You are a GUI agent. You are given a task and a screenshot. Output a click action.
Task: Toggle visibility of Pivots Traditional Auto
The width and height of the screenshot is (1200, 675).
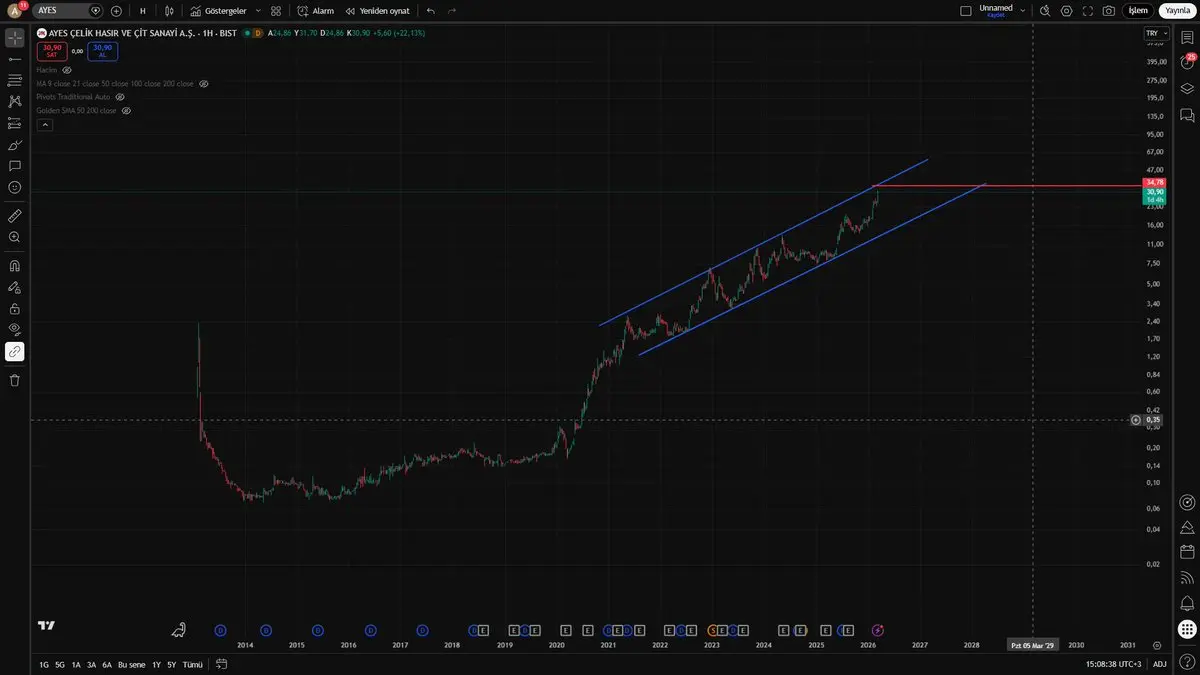(x=120, y=97)
